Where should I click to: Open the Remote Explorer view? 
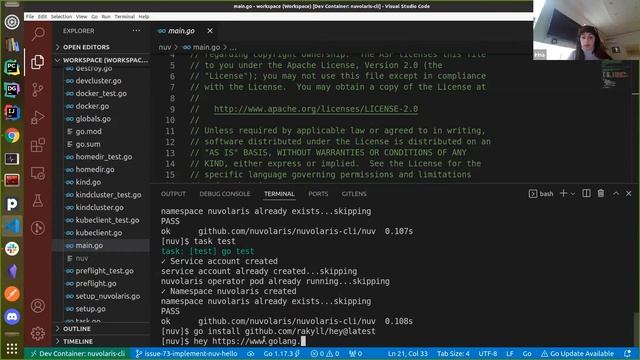pos(38,173)
